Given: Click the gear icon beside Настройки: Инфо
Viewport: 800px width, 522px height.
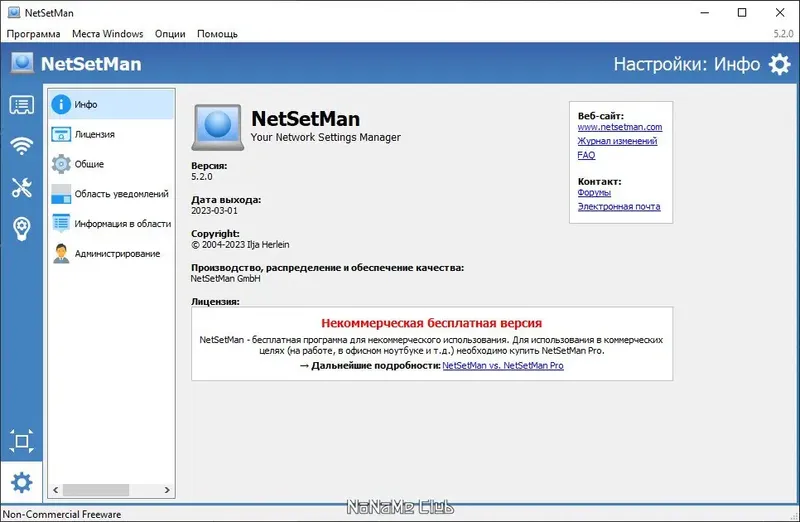Looking at the screenshot, I should point(780,64).
